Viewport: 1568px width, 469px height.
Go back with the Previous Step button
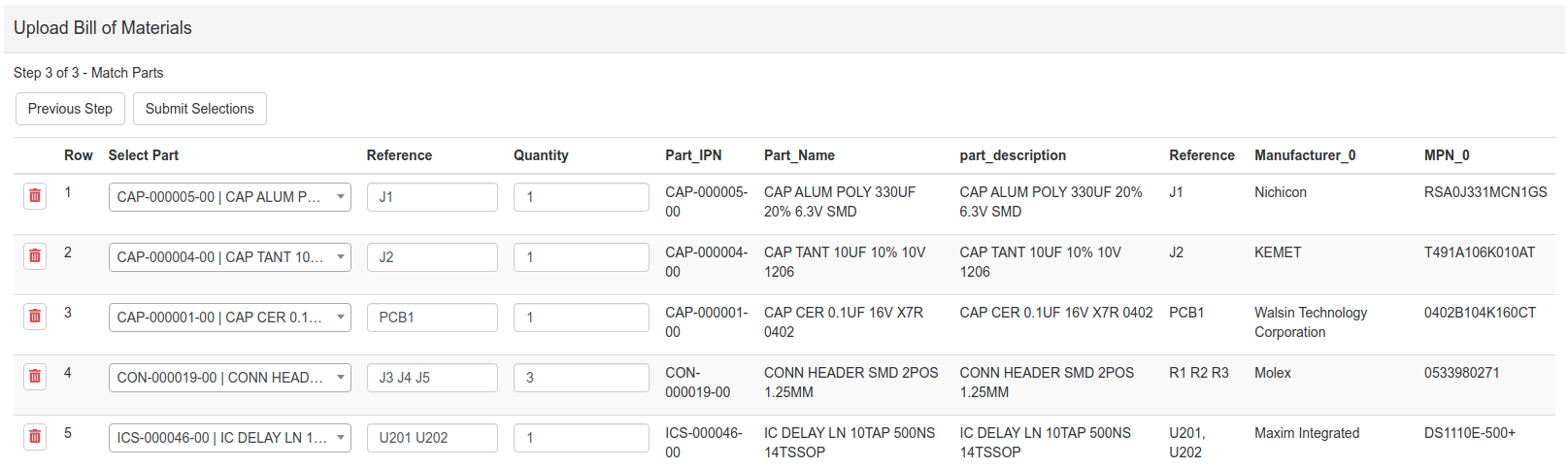[70, 109]
